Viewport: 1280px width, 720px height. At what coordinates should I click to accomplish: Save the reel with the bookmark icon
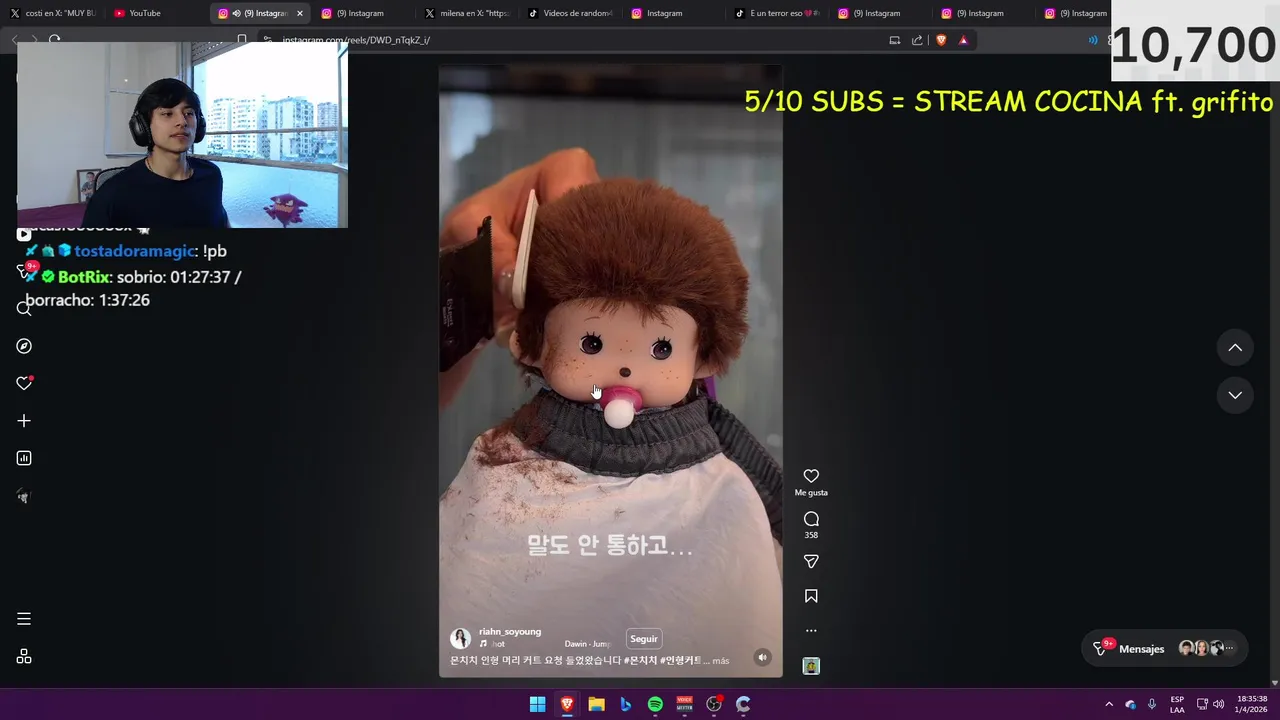pos(811,596)
